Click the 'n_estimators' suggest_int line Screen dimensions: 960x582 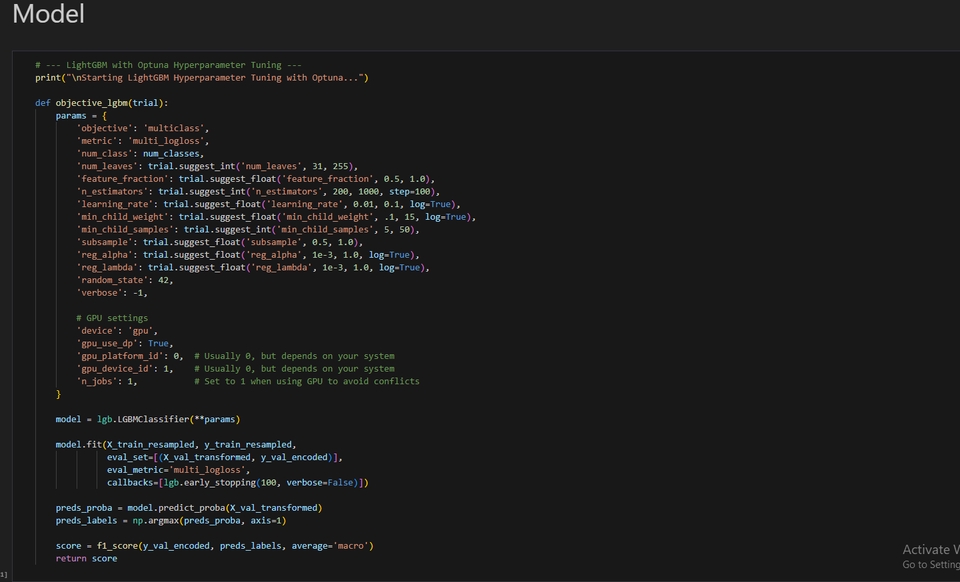point(258,192)
